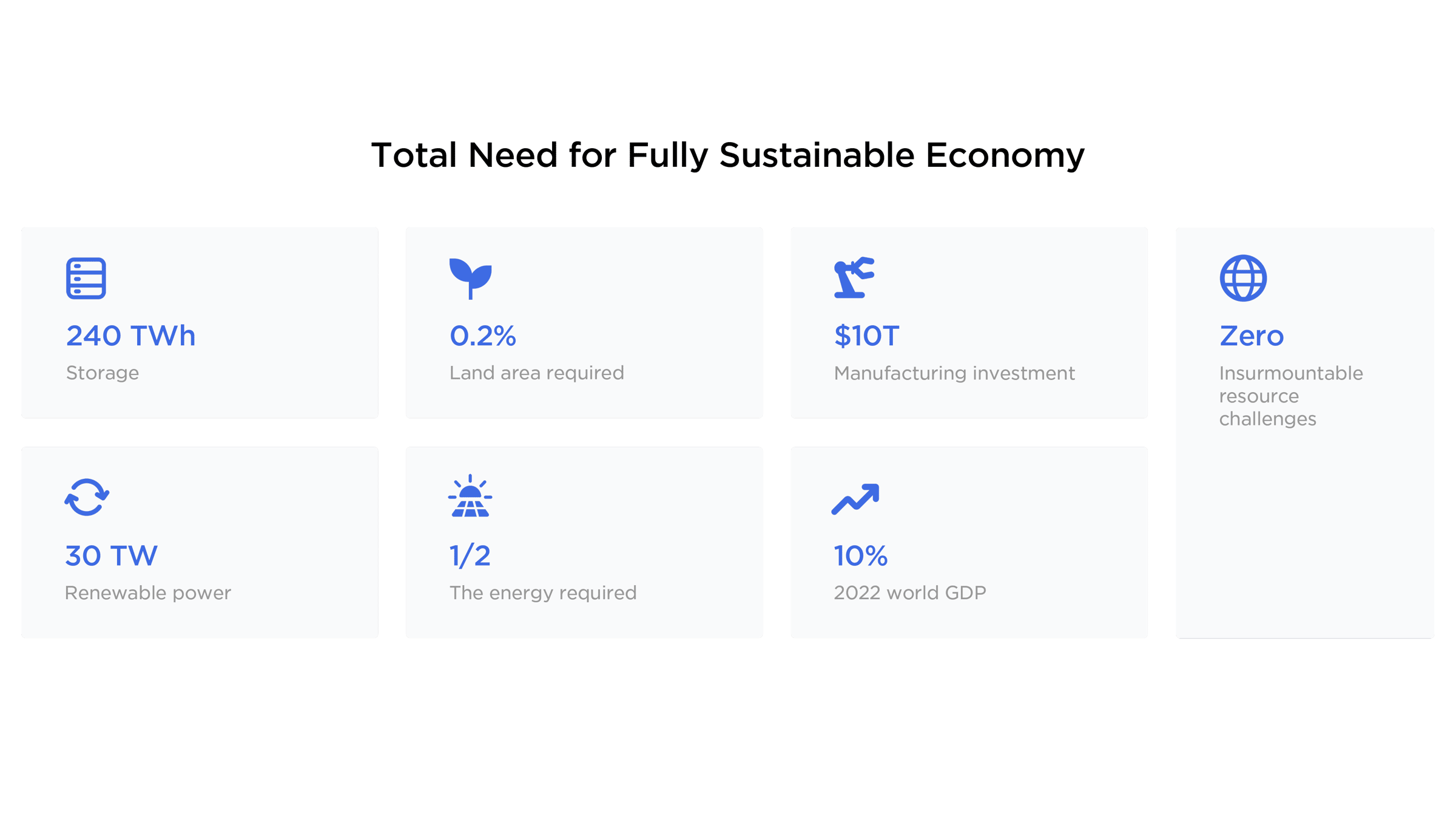Click the Land area required caption
The image size is (1456, 820).
point(536,373)
